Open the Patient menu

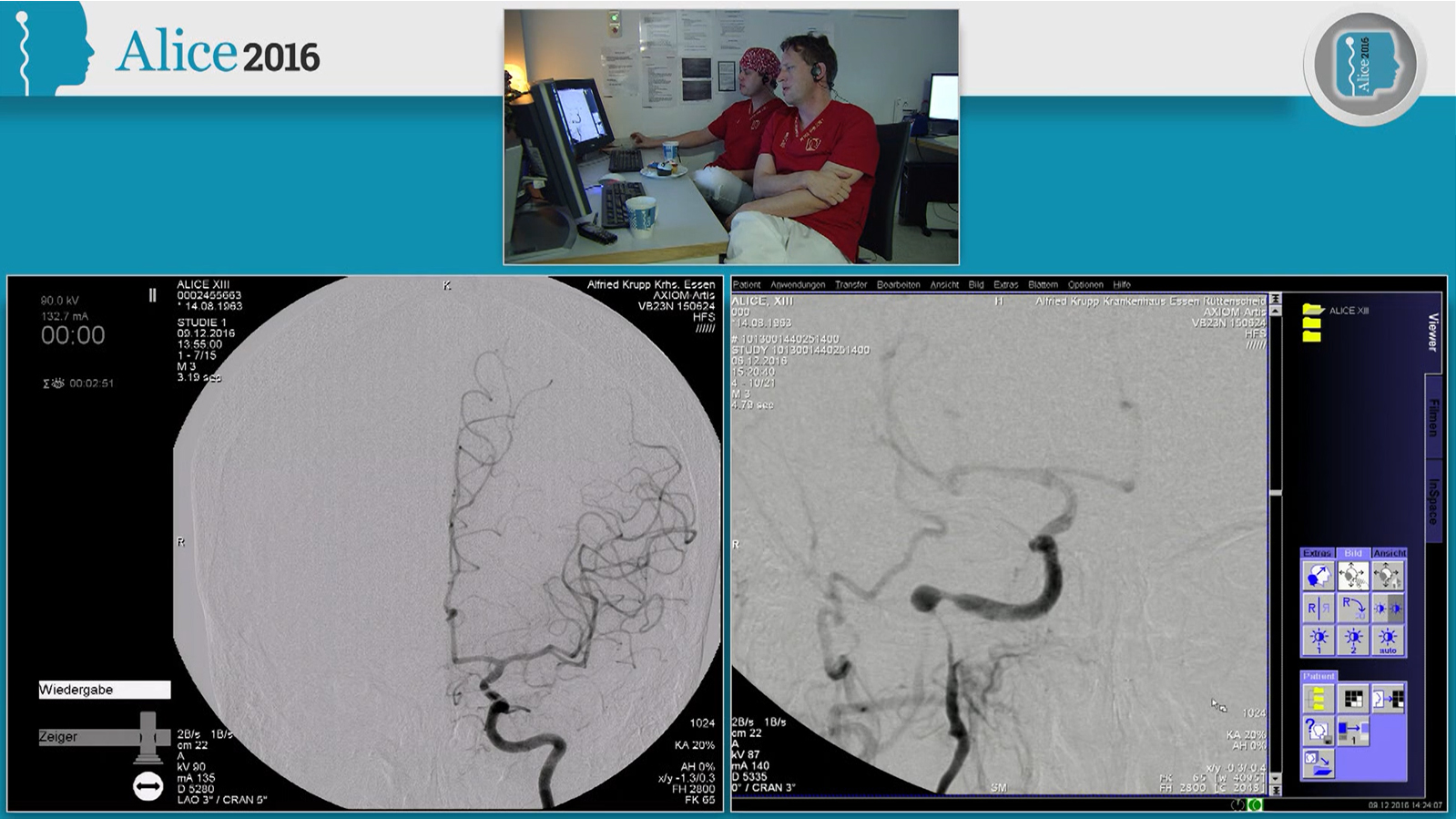[747, 285]
